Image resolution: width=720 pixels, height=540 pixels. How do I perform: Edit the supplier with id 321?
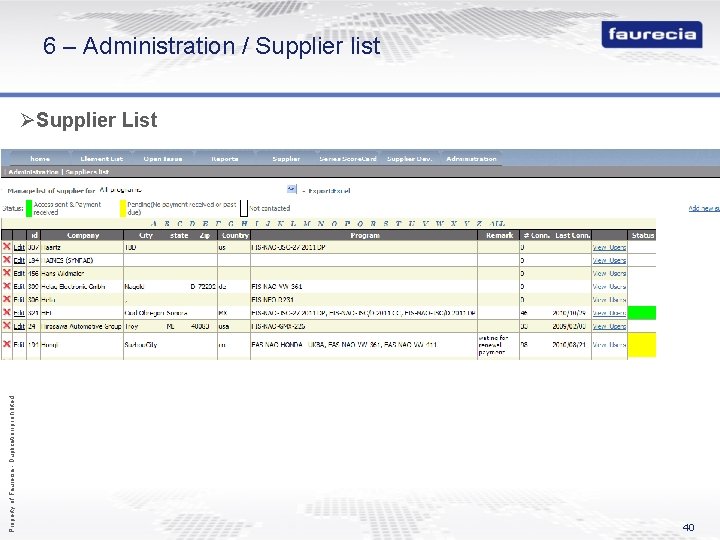[x=19, y=313]
